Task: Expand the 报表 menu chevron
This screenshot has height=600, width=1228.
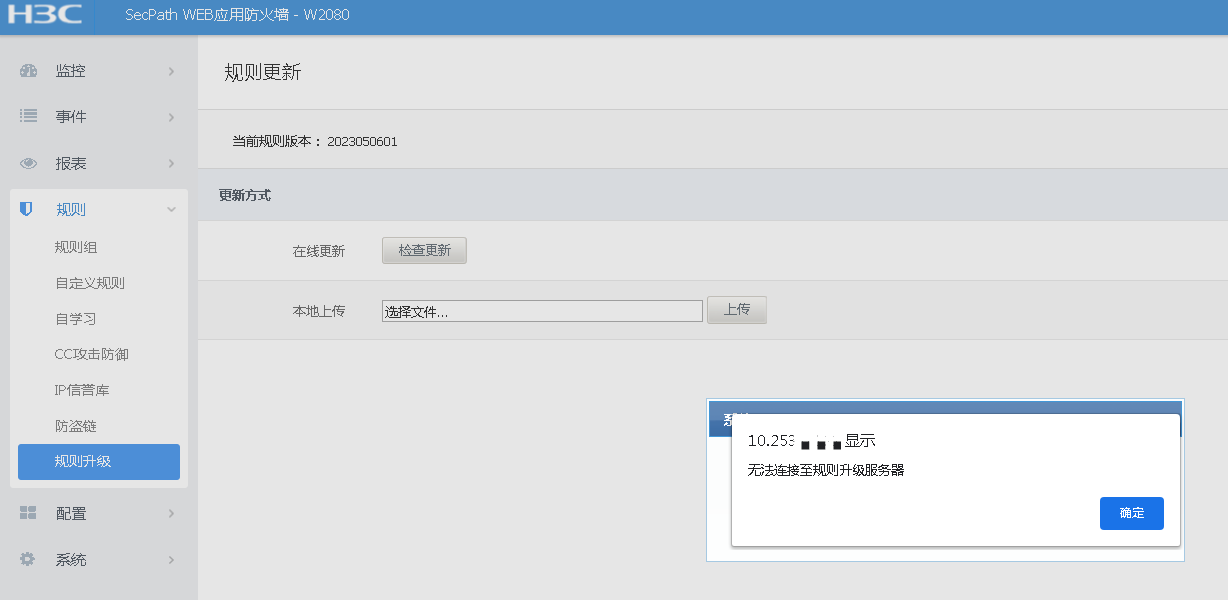Action: click(171, 163)
